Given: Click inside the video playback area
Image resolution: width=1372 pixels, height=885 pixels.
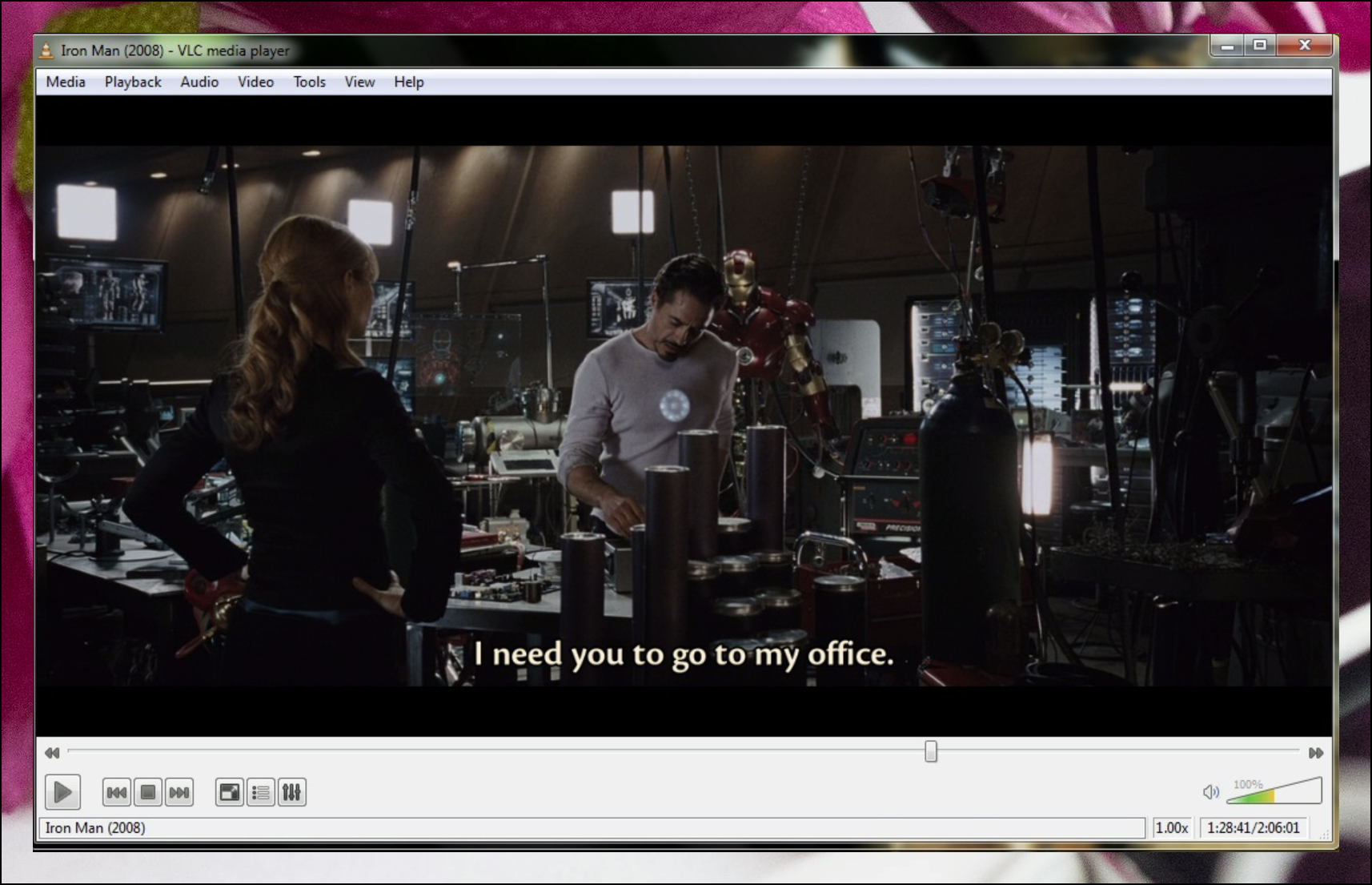Looking at the screenshot, I should (684, 416).
